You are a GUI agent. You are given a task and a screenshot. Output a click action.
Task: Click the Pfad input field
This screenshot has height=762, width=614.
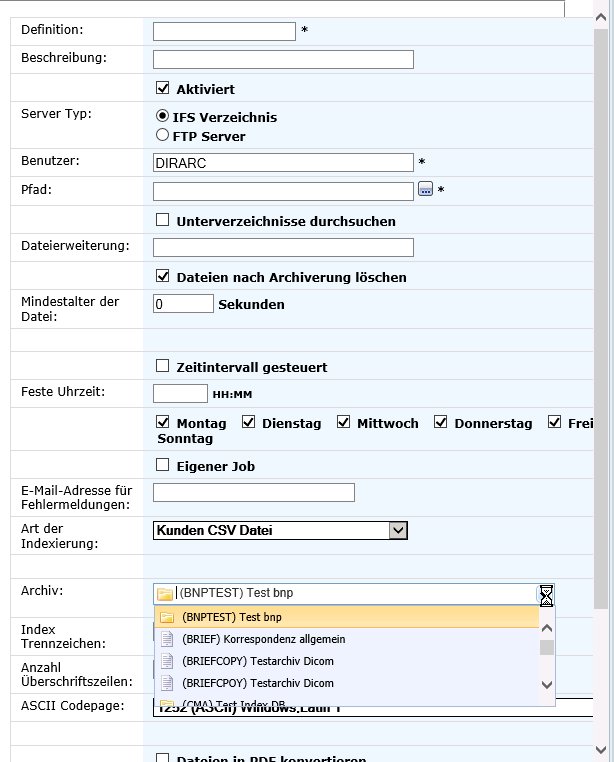283,191
